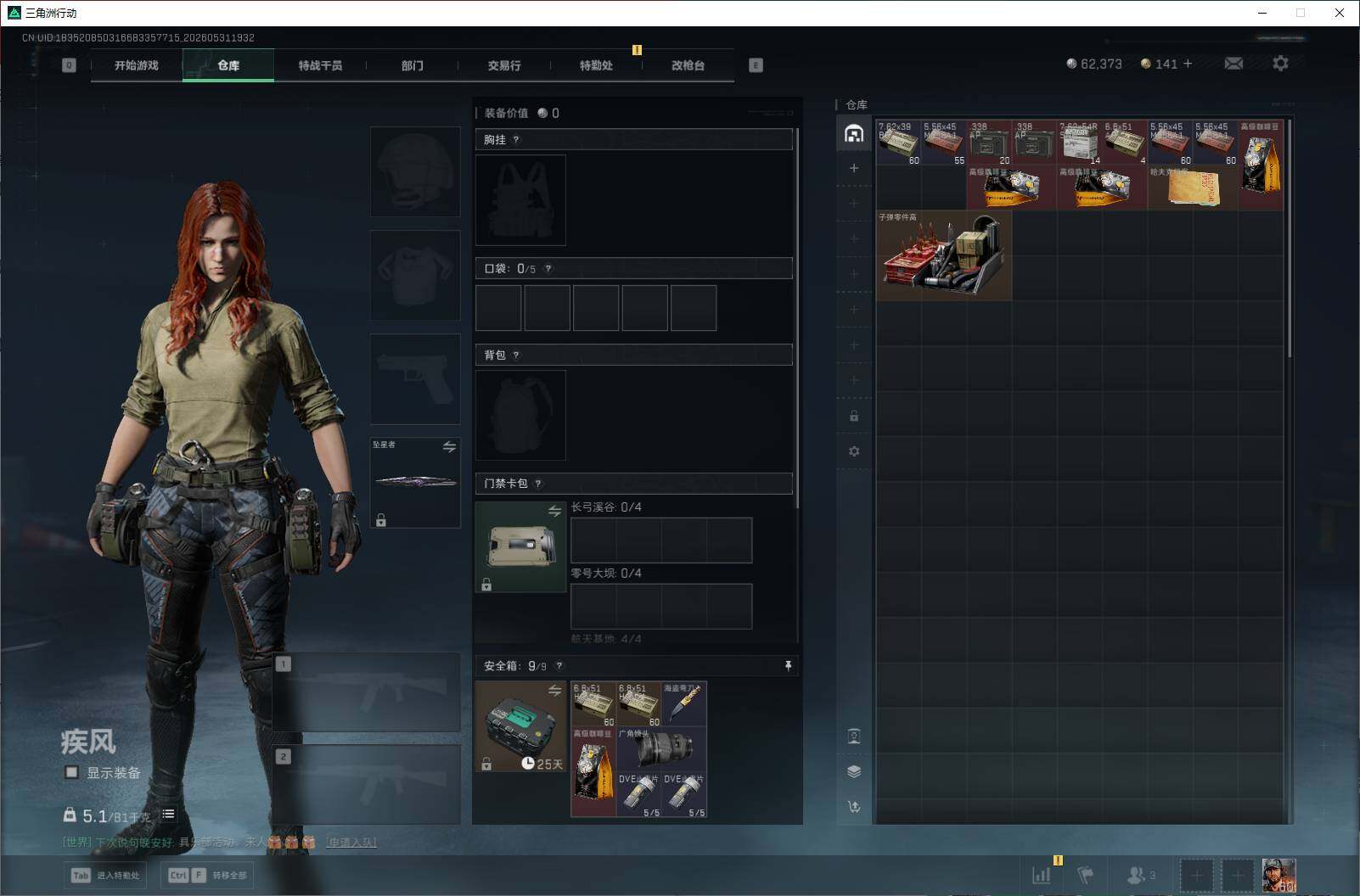Add currency with plus next to 141

[x=1188, y=64]
